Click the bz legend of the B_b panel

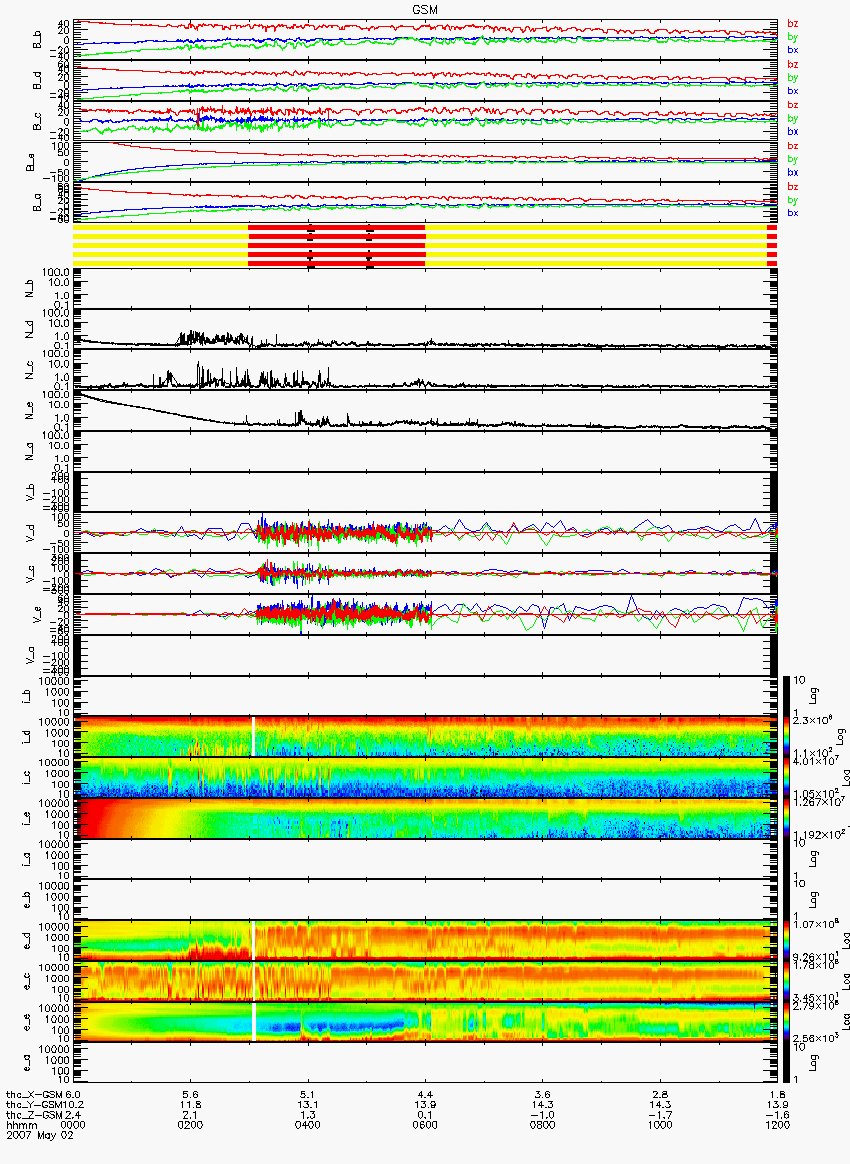click(x=793, y=24)
